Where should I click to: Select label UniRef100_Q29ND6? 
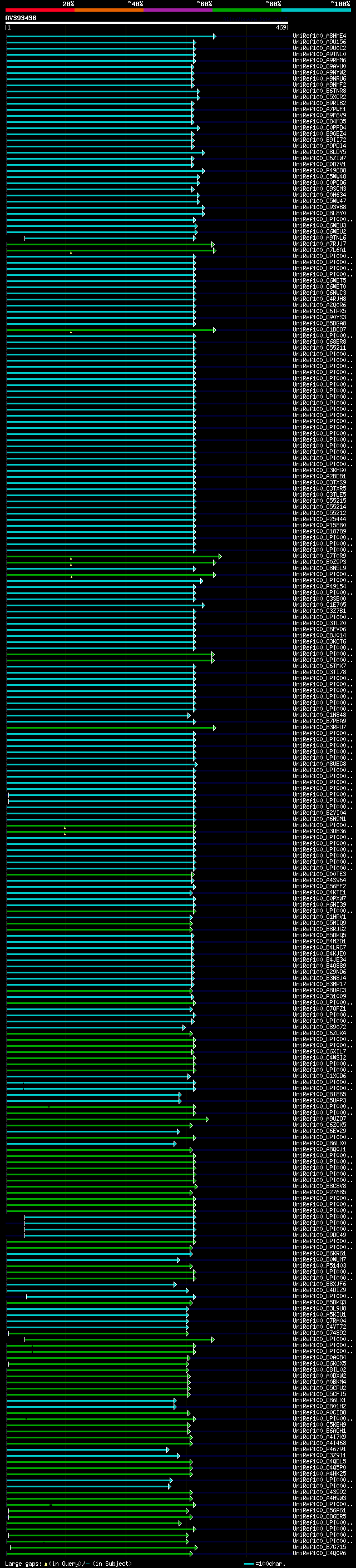click(319, 972)
